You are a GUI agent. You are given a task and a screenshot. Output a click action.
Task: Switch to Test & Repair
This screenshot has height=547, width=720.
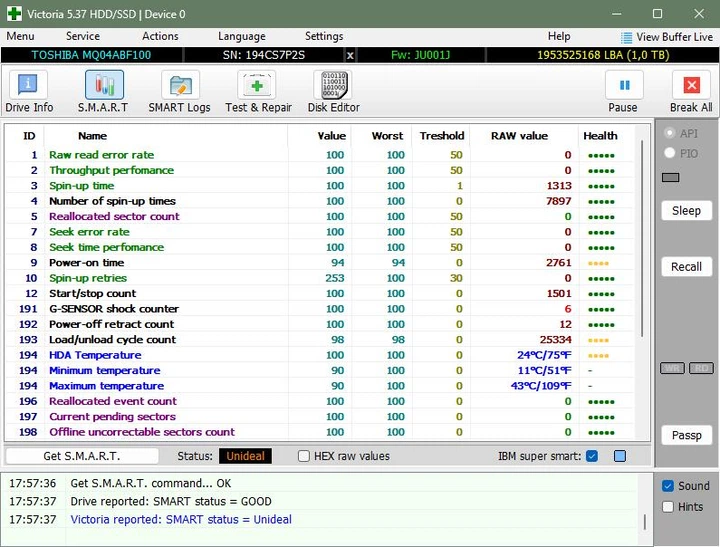tap(257, 85)
